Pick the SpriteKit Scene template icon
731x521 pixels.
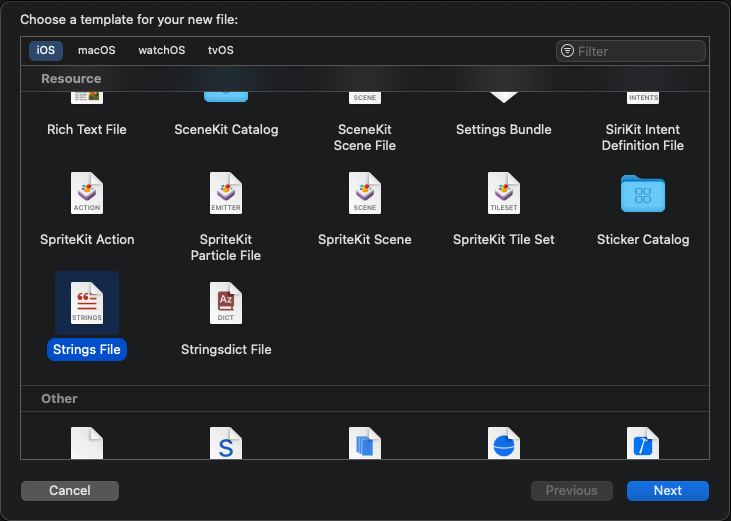pos(365,193)
